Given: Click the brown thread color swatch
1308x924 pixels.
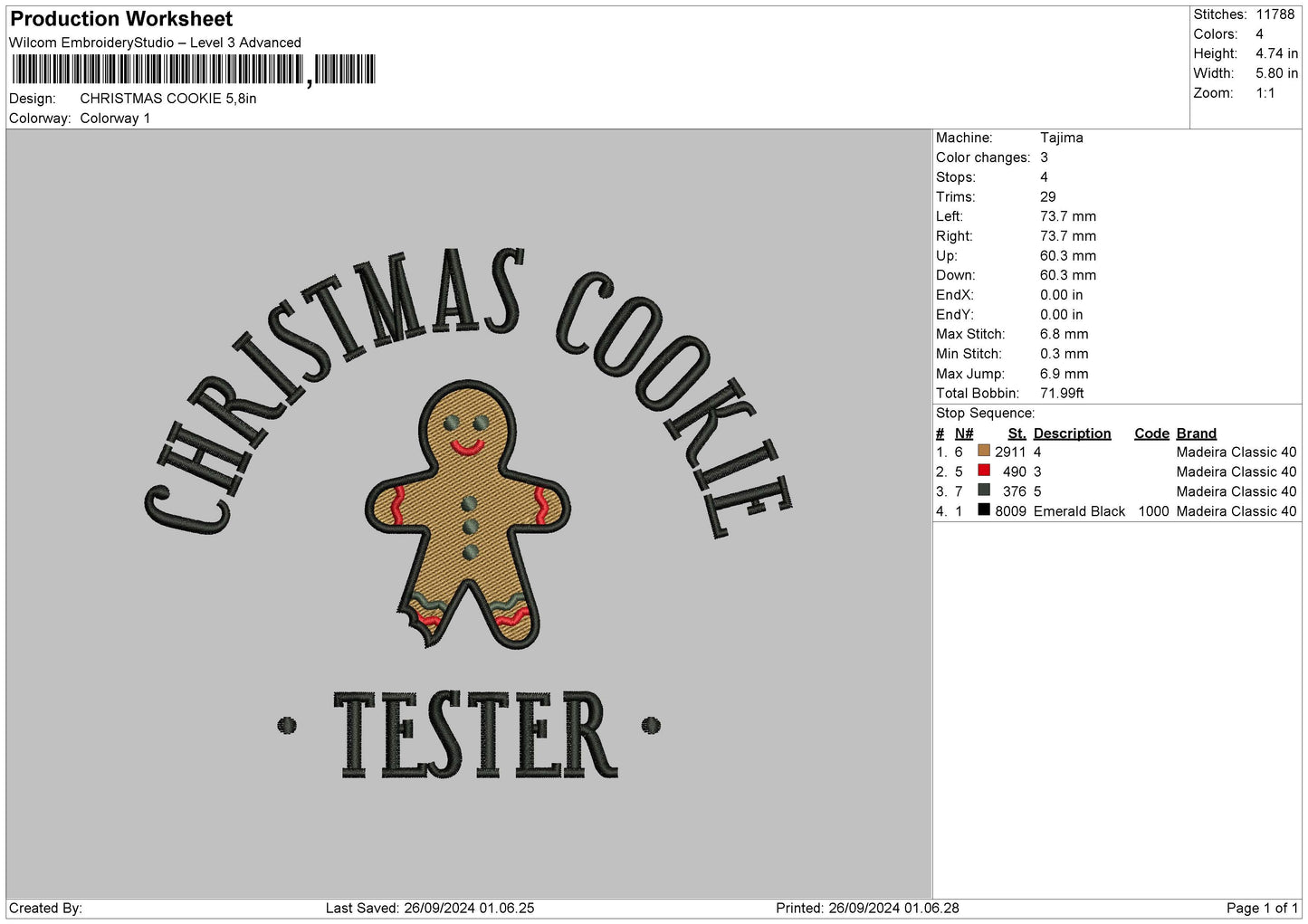Looking at the screenshot, I should [x=984, y=451].
